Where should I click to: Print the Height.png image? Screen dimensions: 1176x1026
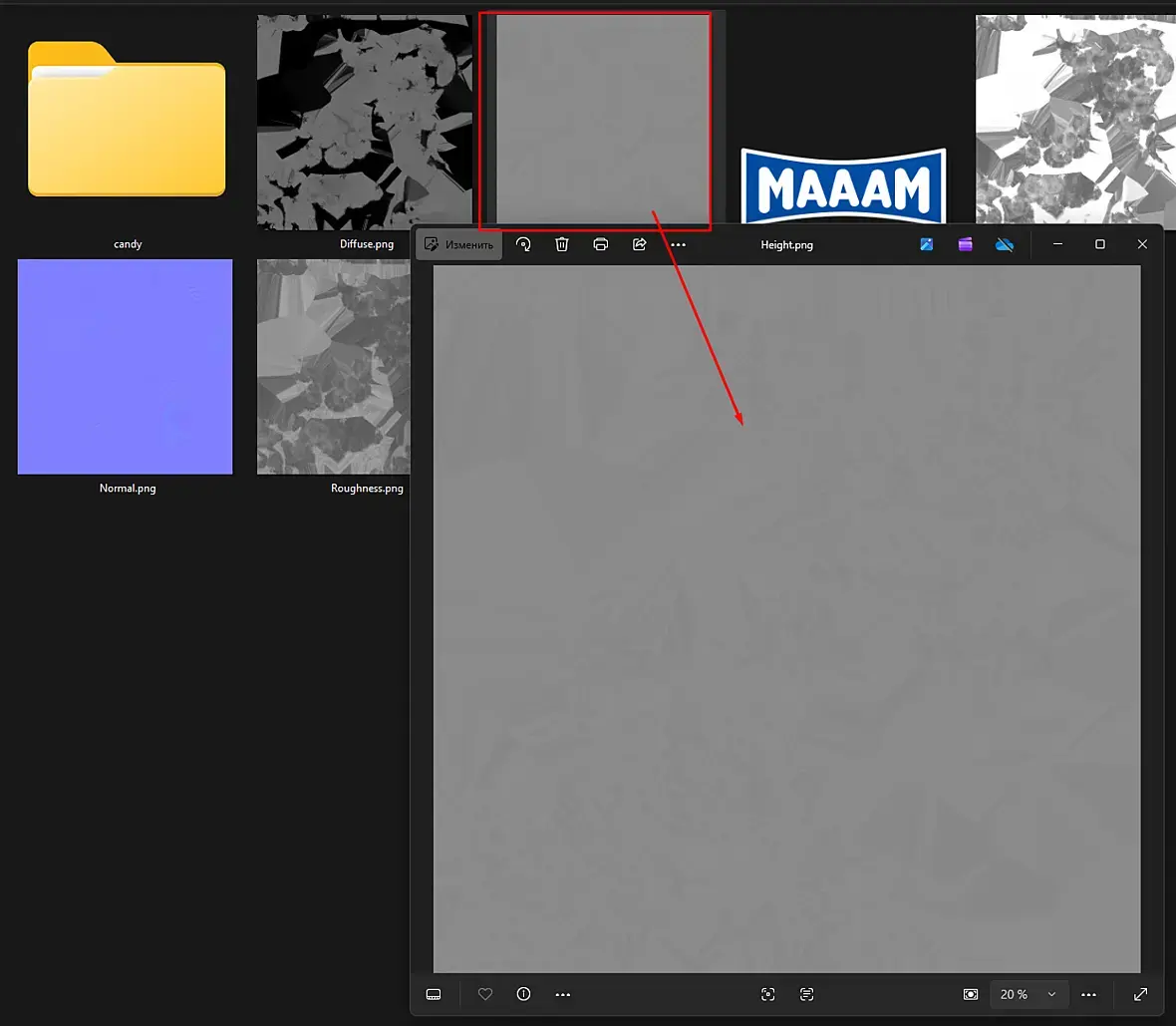coord(601,244)
